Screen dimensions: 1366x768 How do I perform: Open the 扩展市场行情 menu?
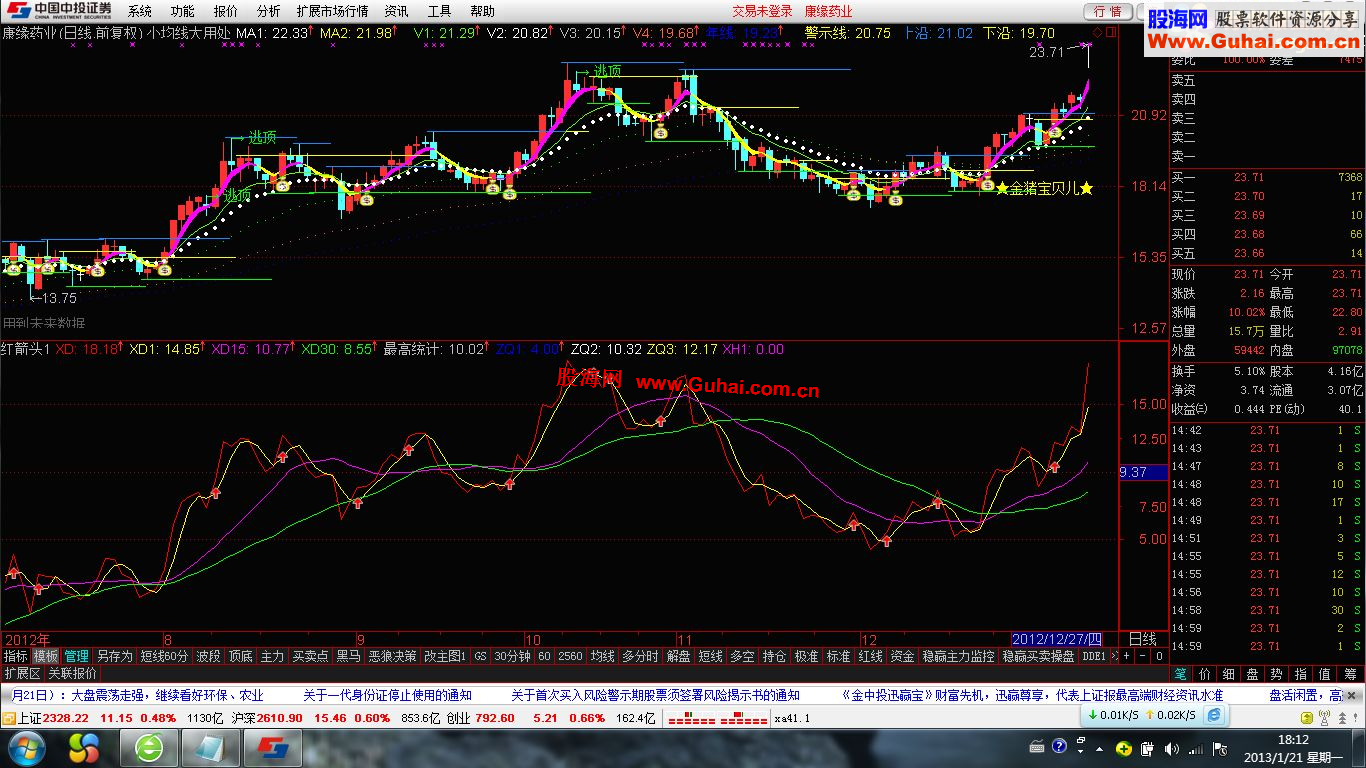[332, 11]
